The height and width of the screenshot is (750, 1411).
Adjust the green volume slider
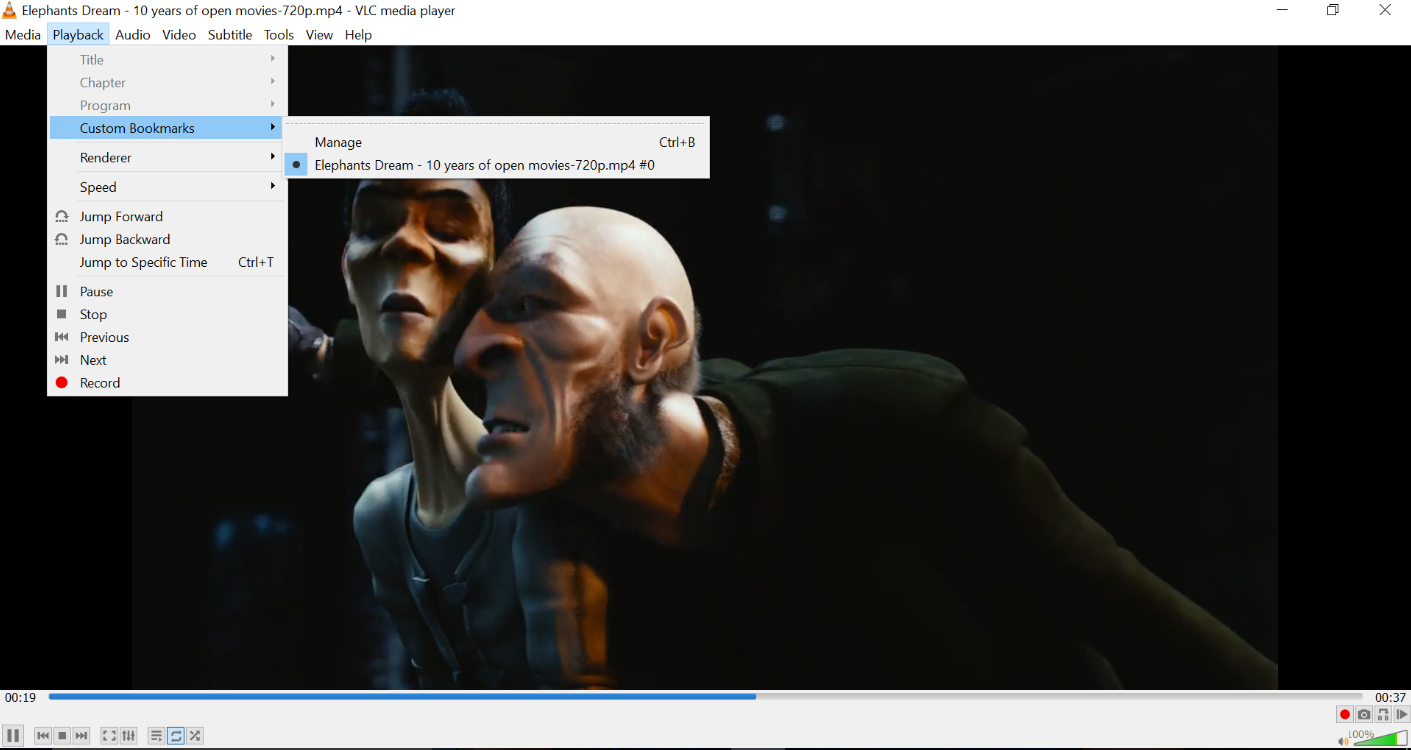(x=1381, y=738)
